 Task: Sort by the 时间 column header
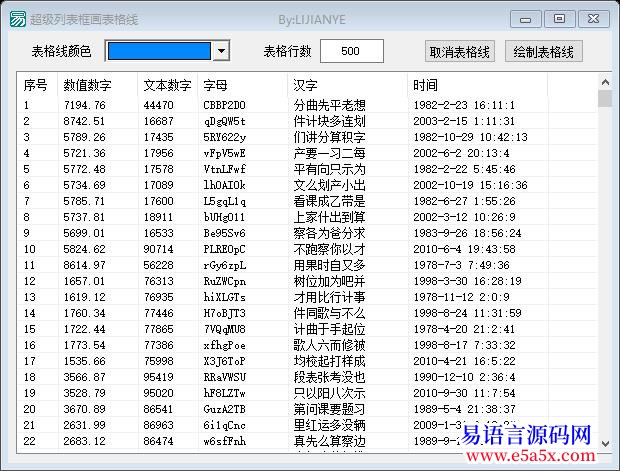click(478, 85)
